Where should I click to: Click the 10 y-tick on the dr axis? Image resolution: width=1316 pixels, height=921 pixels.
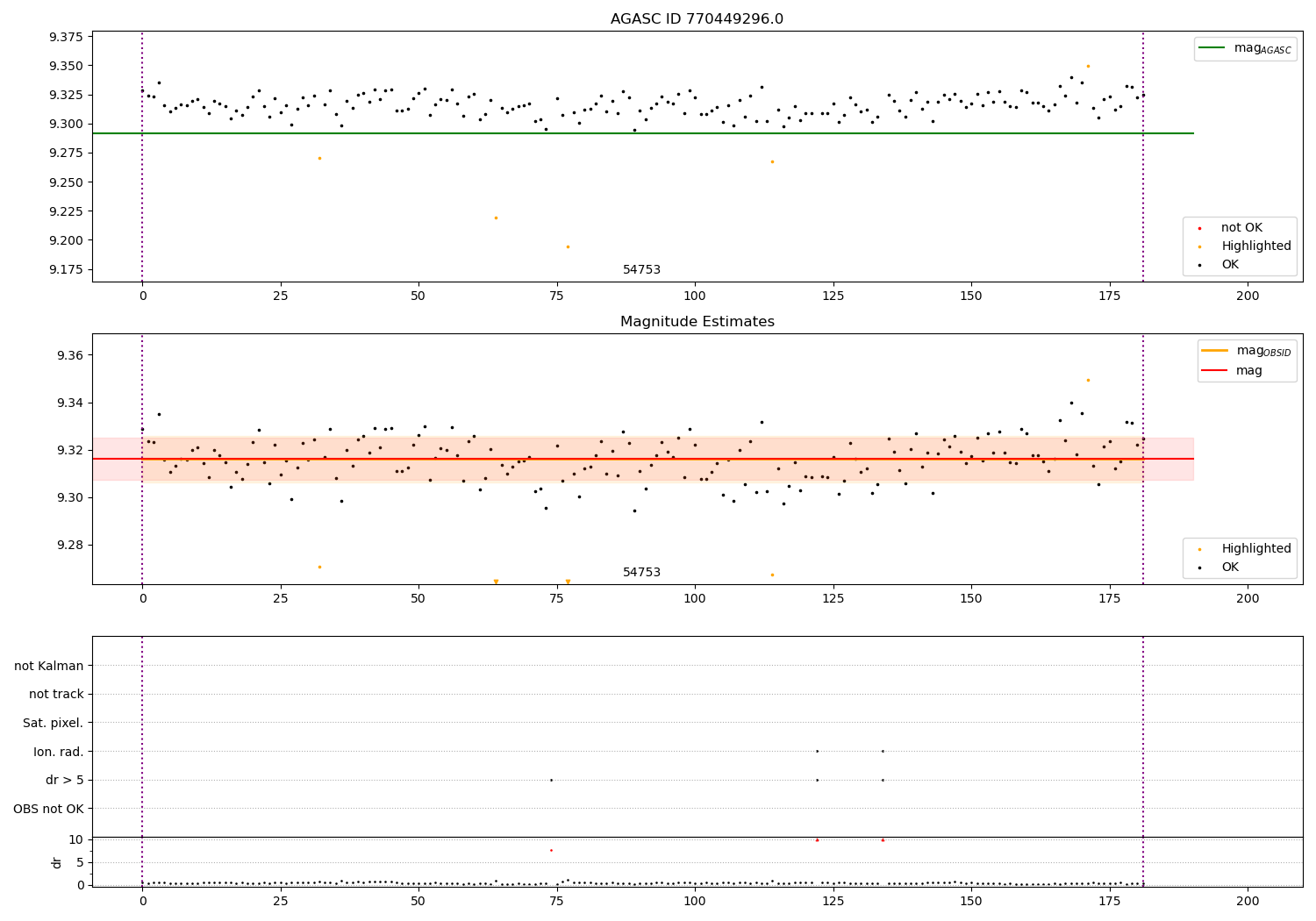75,839
